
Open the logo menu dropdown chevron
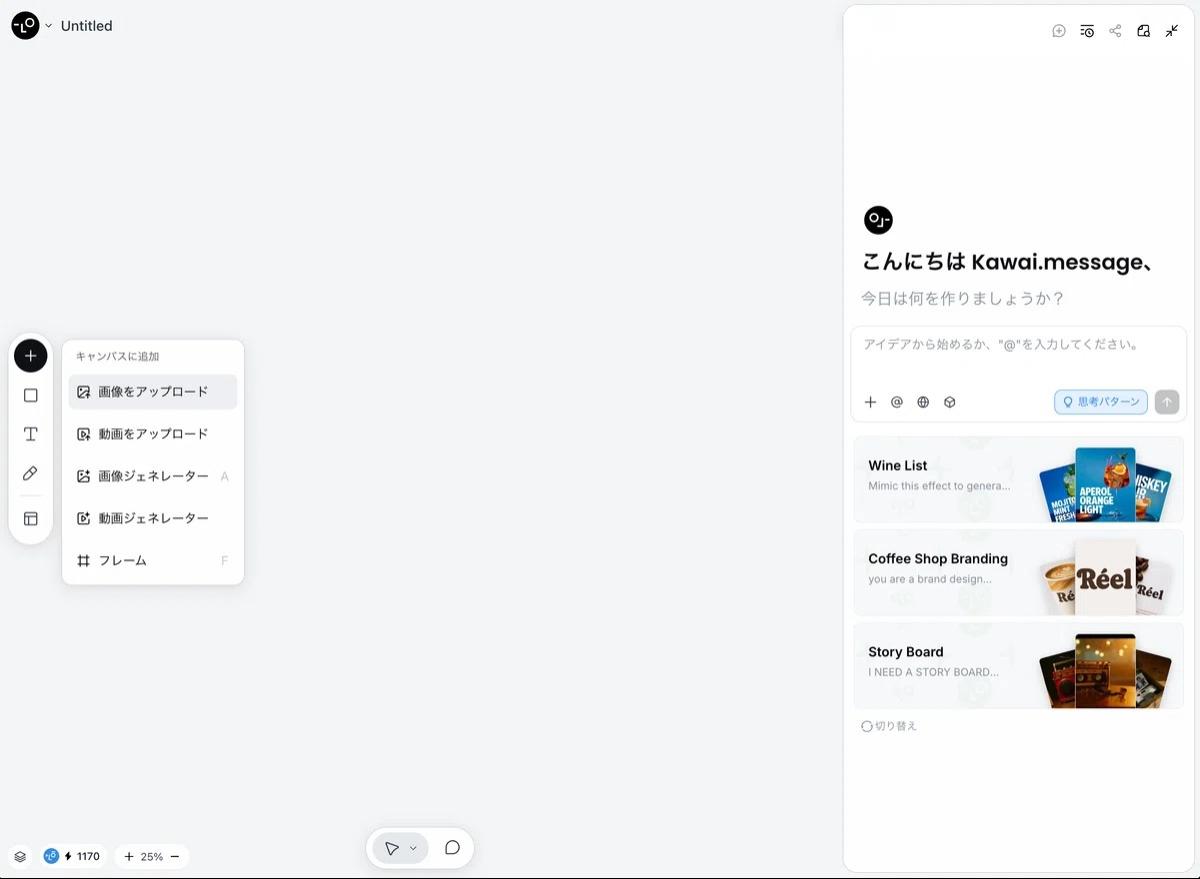point(48,26)
